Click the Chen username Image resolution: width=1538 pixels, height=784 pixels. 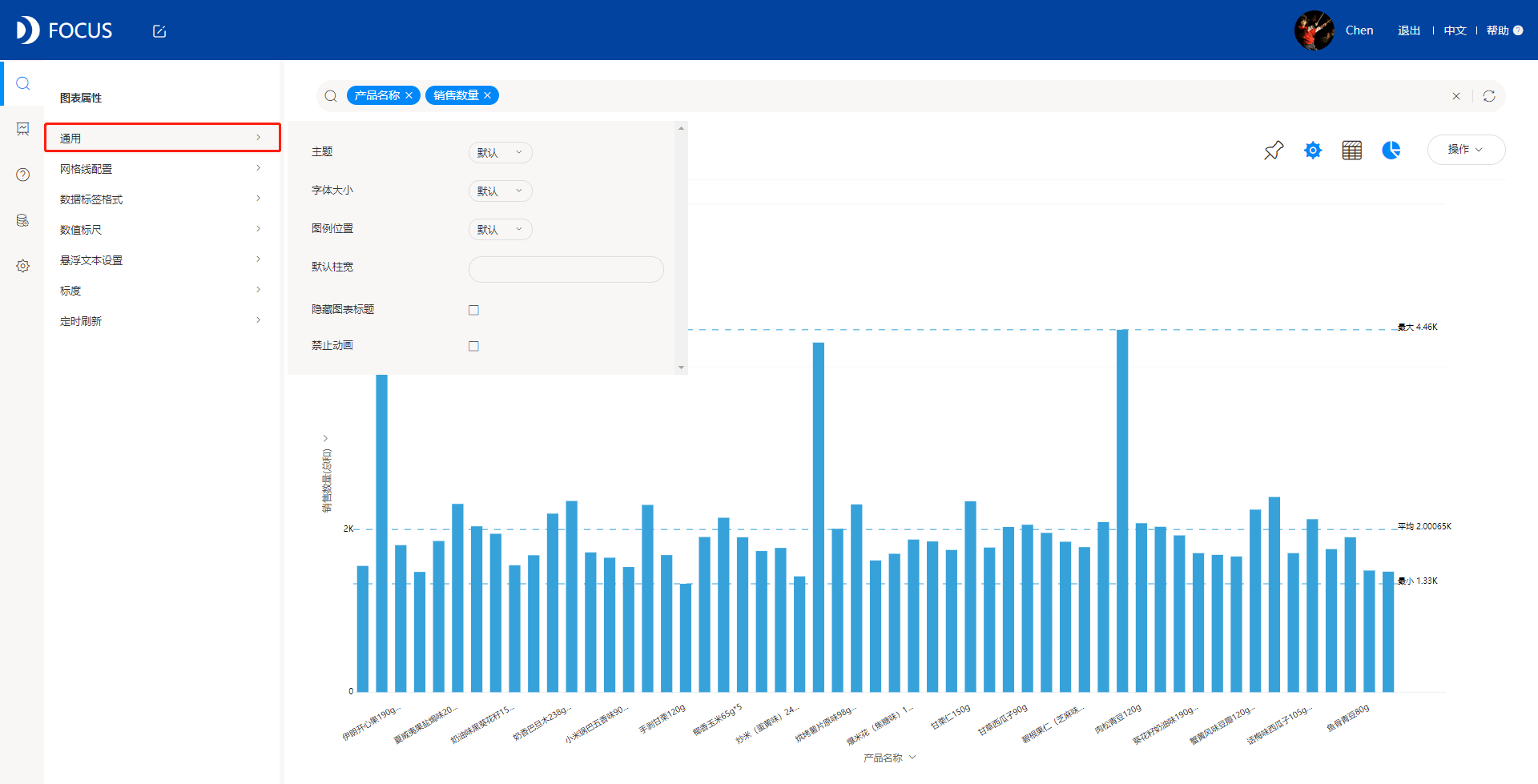point(1359,30)
